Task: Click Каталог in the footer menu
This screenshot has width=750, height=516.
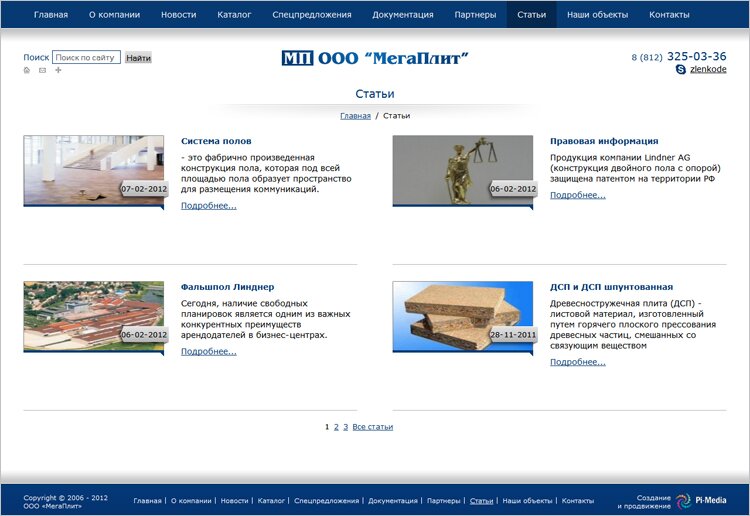Action: point(271,501)
